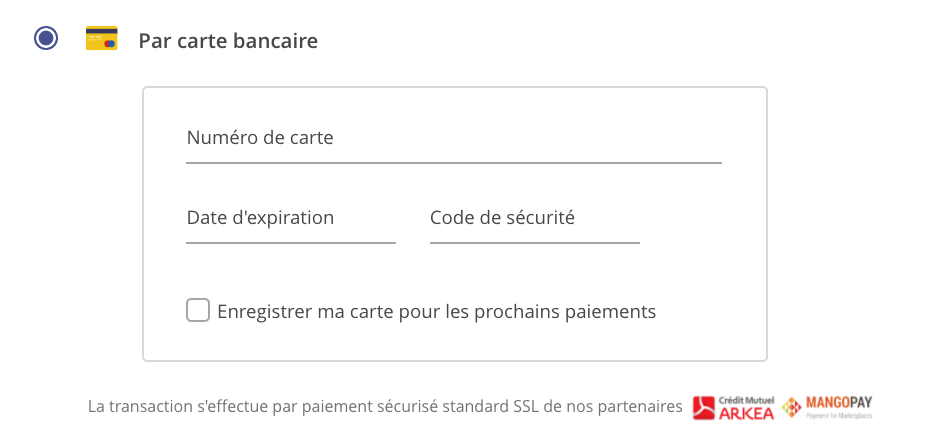Click the "Payment for Marketplaces" tagline
Image resolution: width=952 pixels, height=446 pixels.
pos(839,415)
